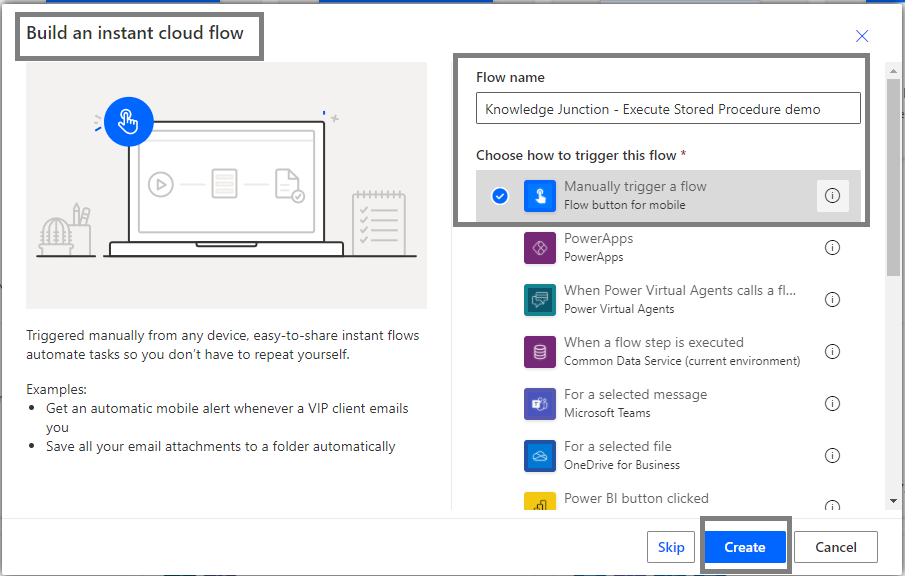
Task: Toggle the selected Manually trigger a flow radio
Action: [500, 196]
